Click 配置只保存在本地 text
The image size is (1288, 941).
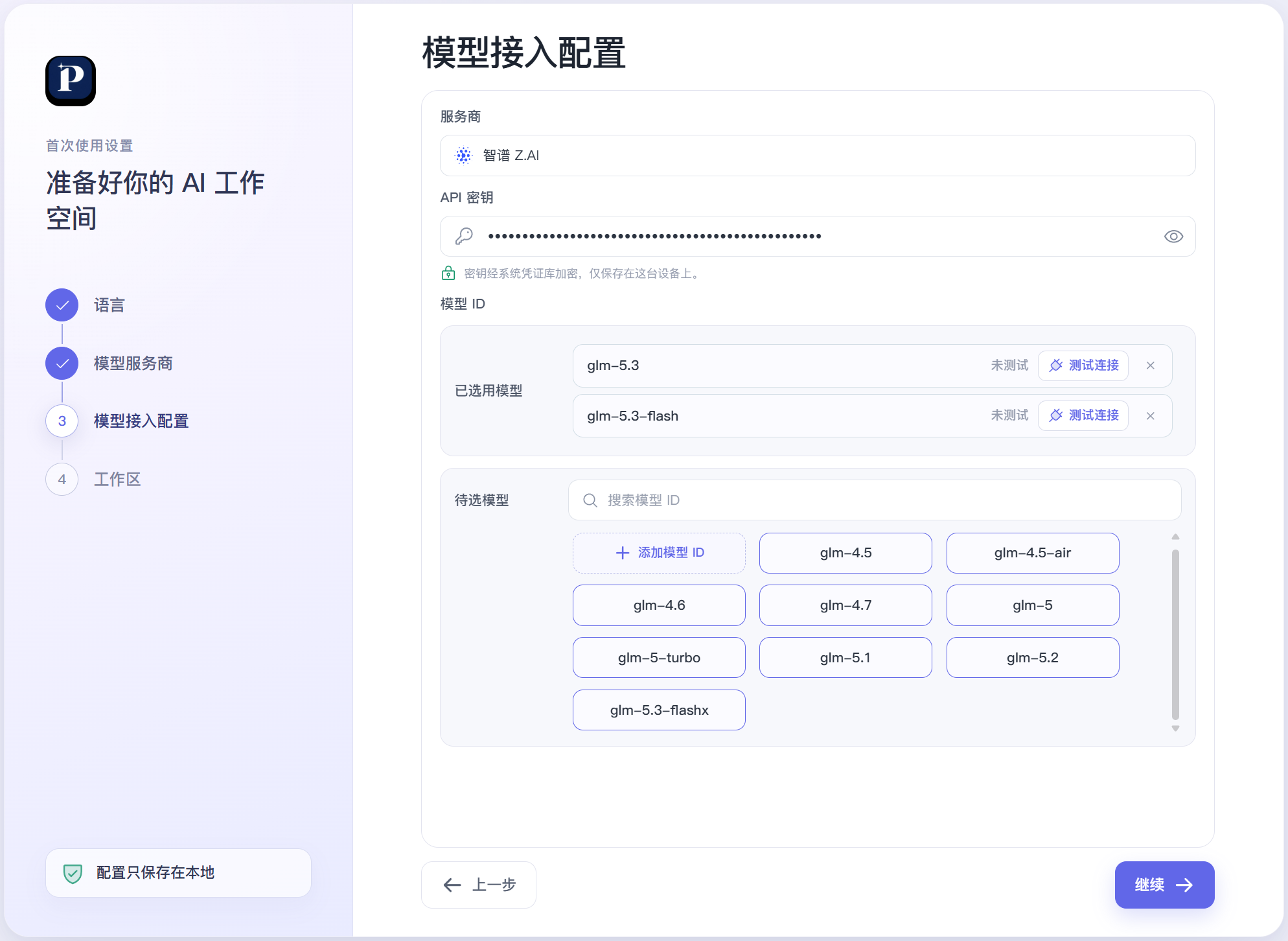pos(155,873)
